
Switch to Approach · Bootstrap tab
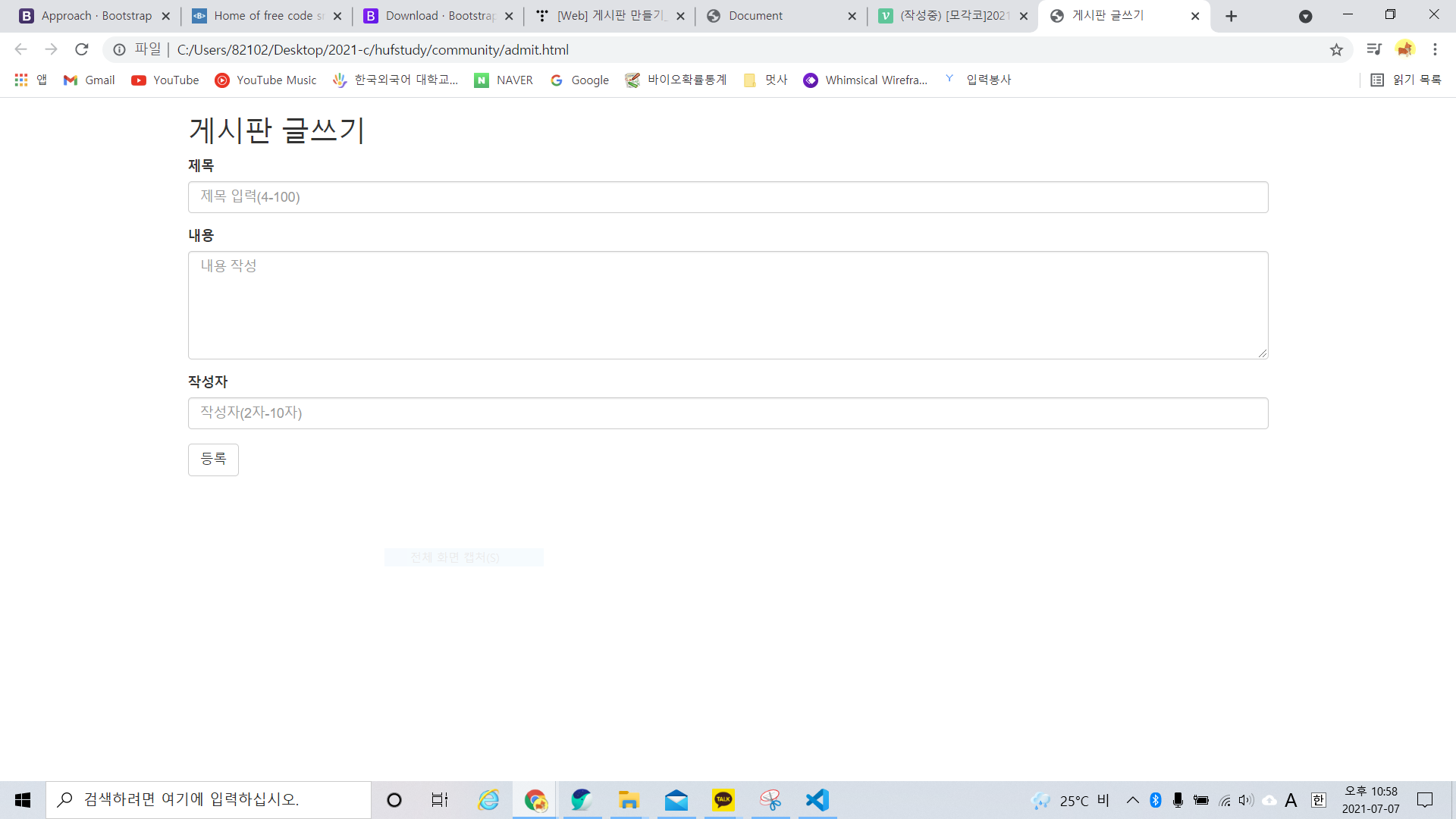96,16
